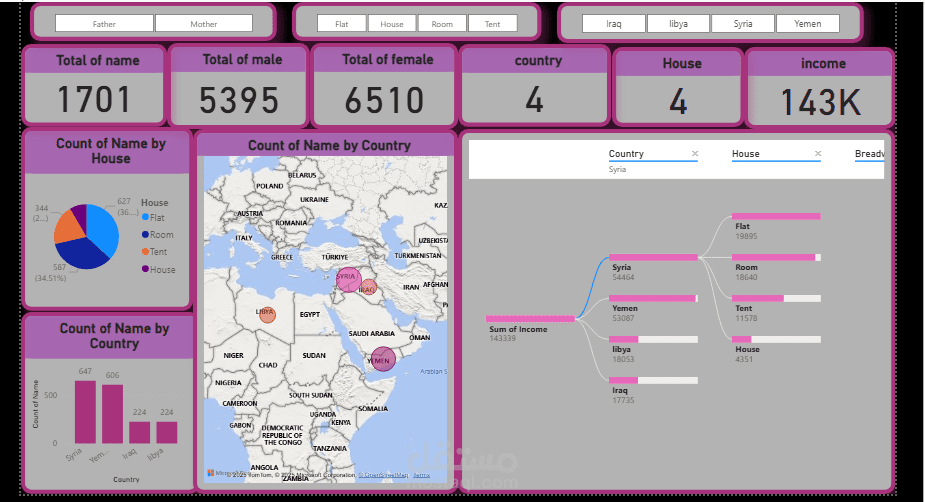
Task: Click the Syria bubble on the map
Action: coord(349,279)
